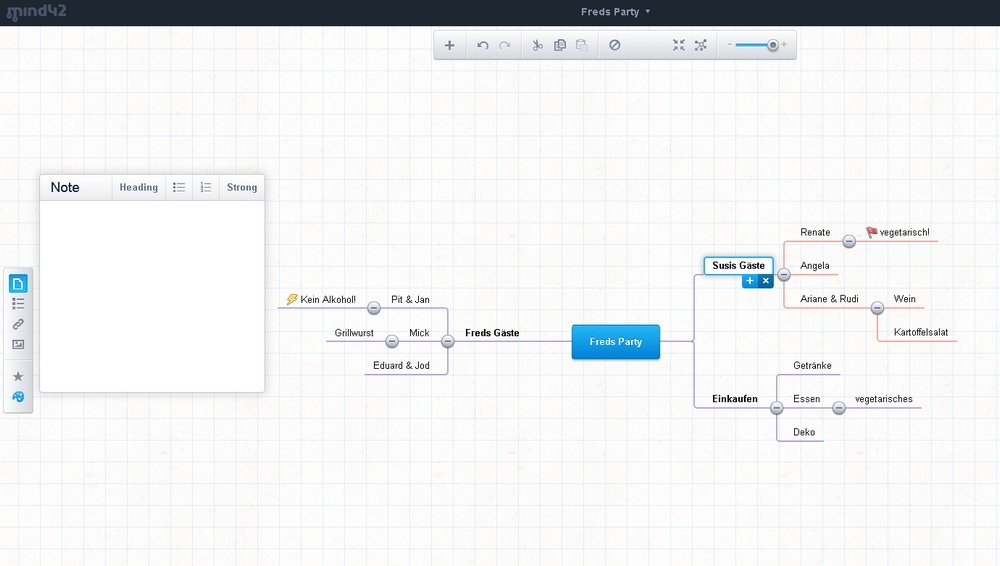Apply Strong formatting in Note panel

click(242, 188)
